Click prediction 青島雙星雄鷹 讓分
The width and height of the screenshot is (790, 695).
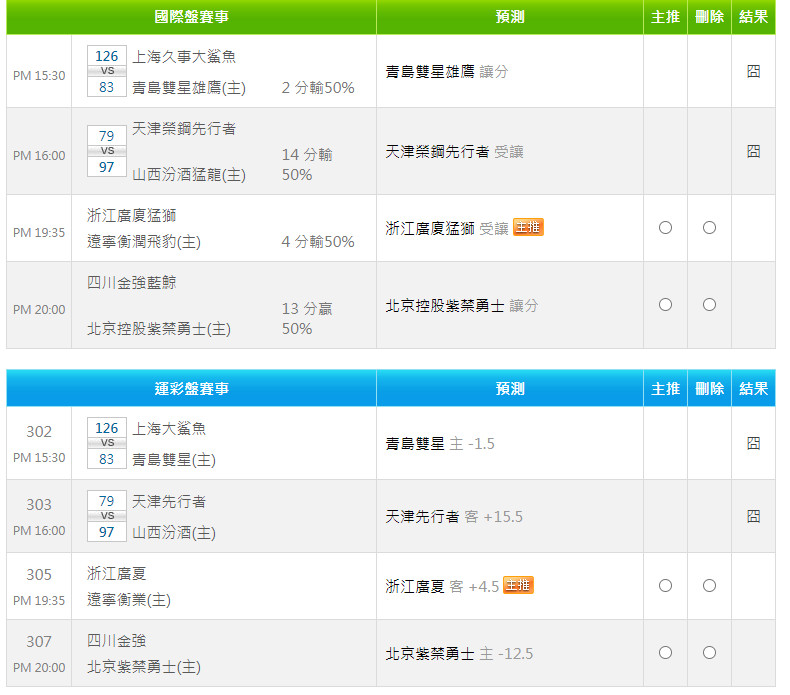click(x=447, y=72)
